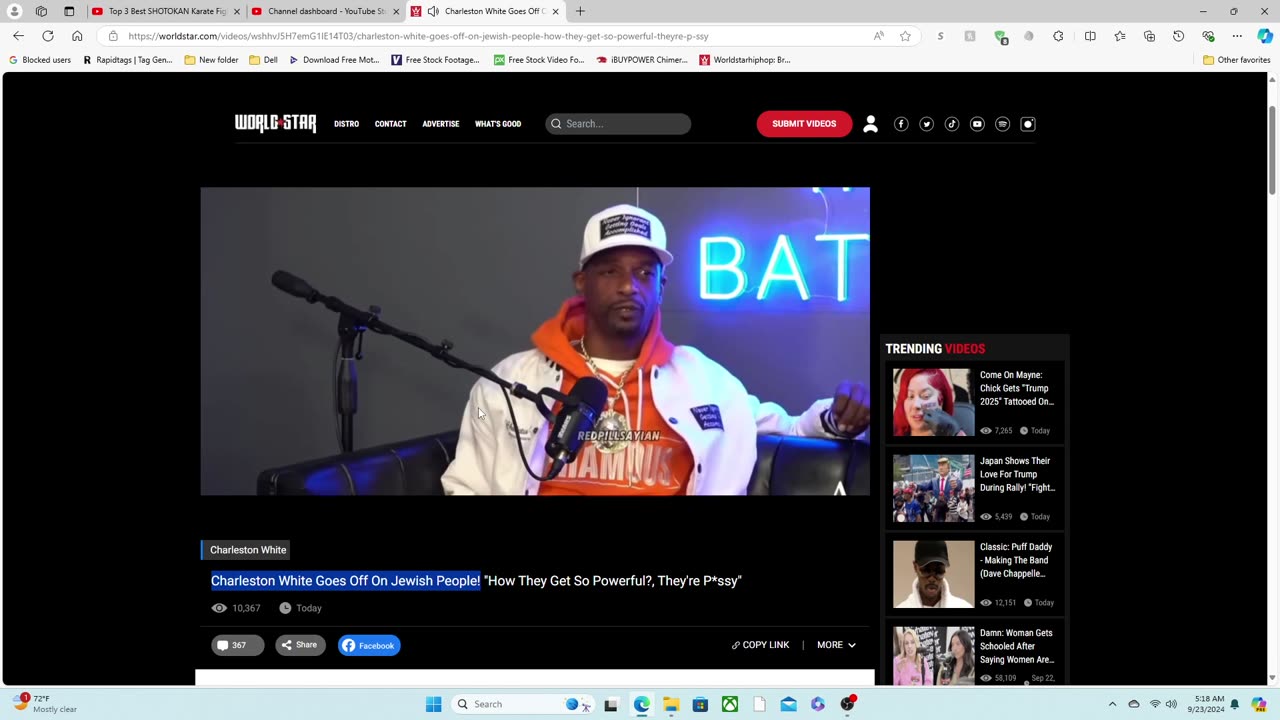Open the browser tab actions menu
This screenshot has height=720, width=1280.
tap(69, 11)
